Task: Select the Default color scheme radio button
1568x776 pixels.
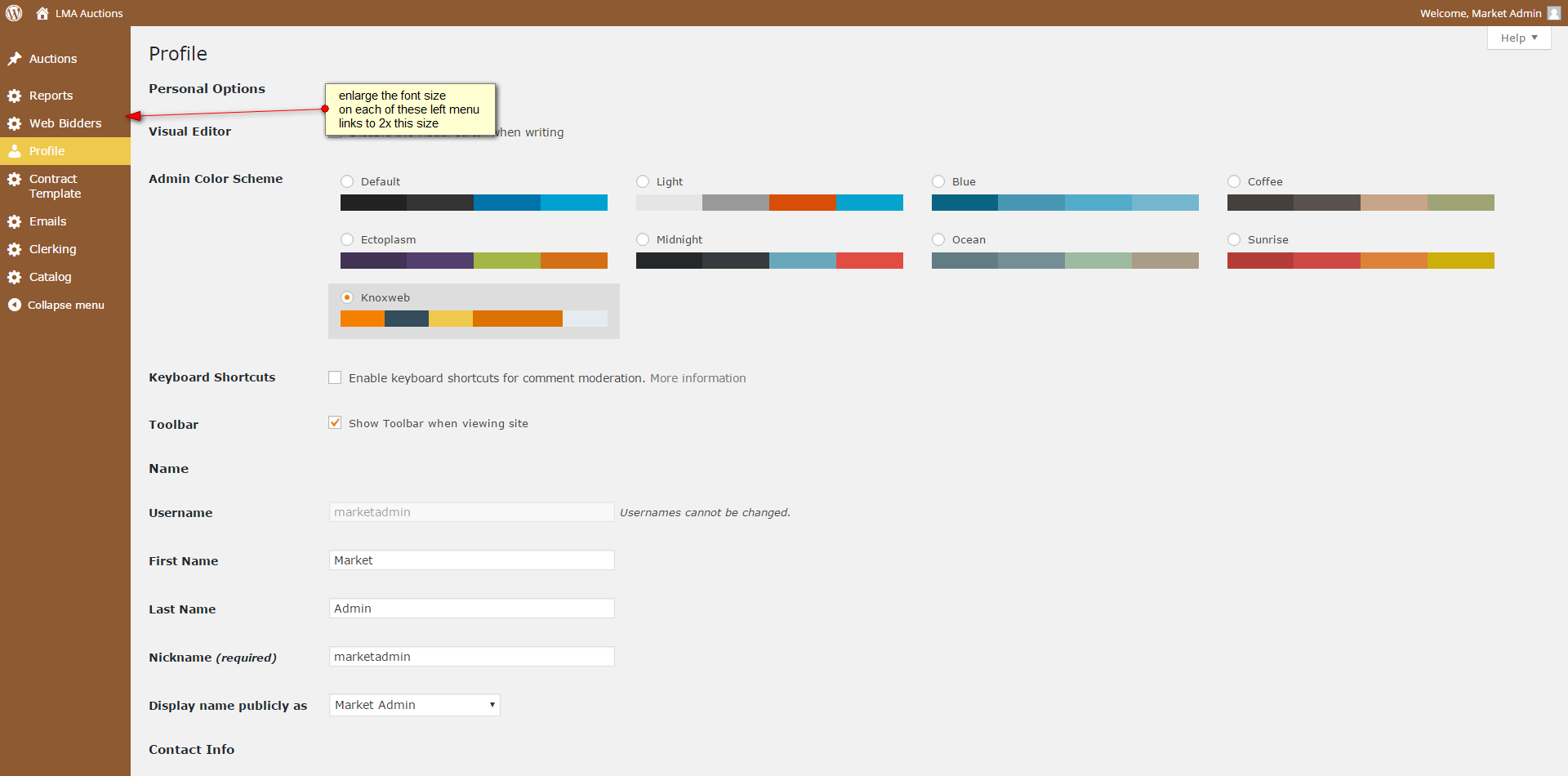Action: [347, 181]
